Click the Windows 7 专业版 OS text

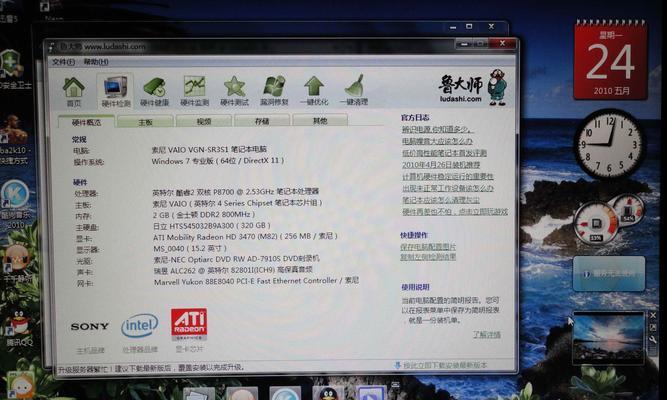tap(218, 161)
